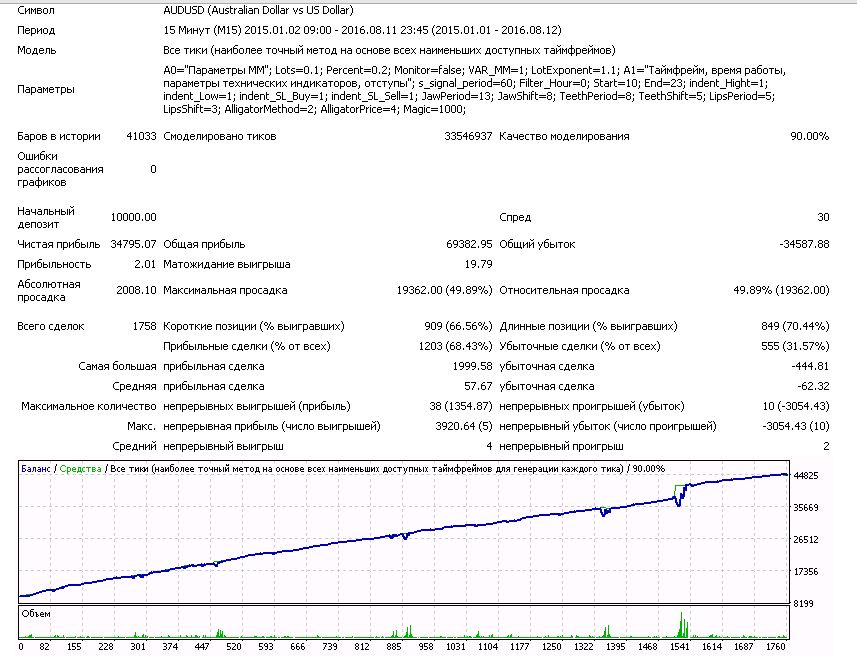The image size is (857, 656).
Task: Click modelling quality value 90.00%
Action: tap(809, 136)
